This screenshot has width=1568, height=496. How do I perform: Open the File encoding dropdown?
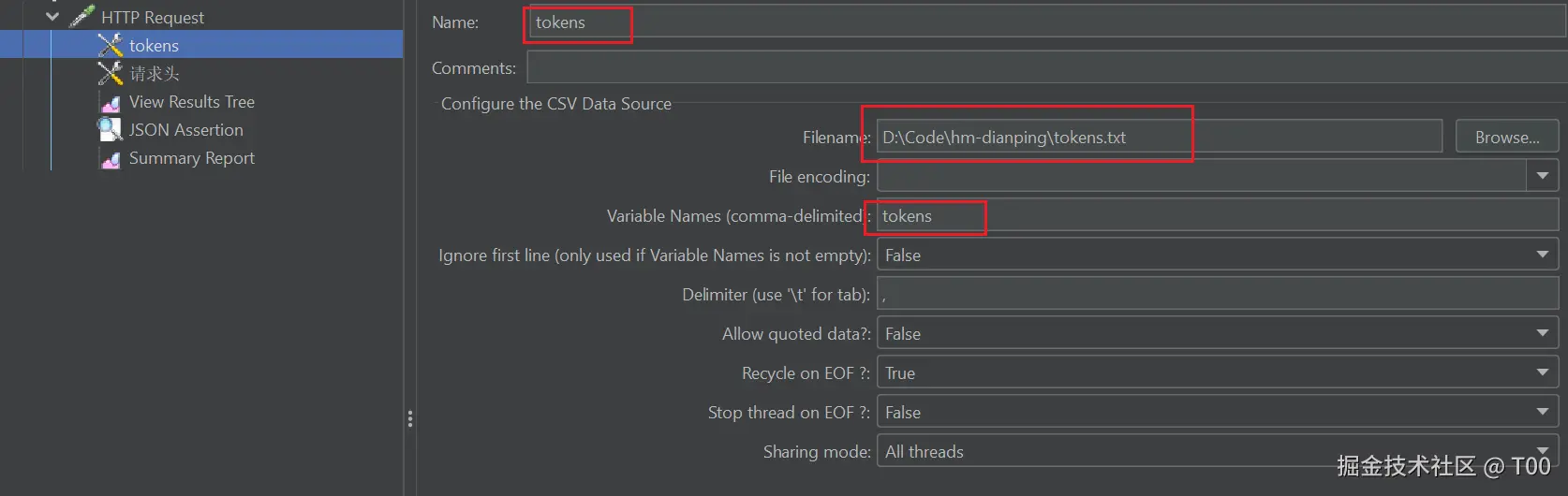[1542, 176]
